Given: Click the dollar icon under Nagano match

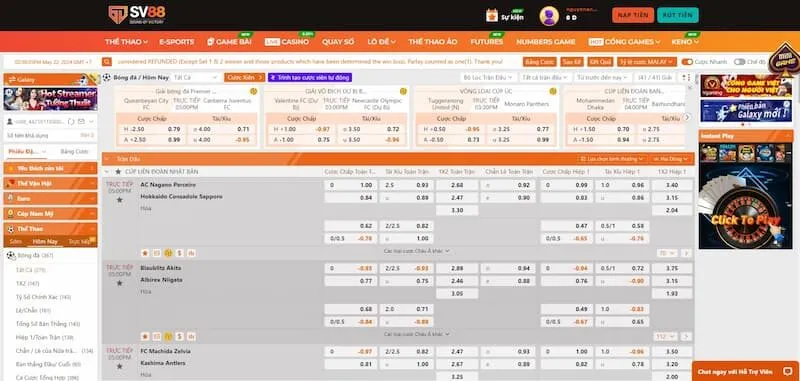Looking at the screenshot, I should [x=180, y=252].
